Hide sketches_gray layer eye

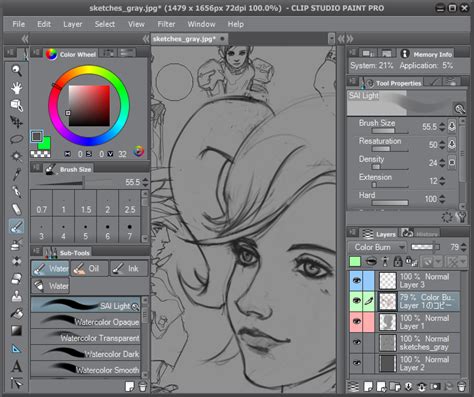[356, 342]
